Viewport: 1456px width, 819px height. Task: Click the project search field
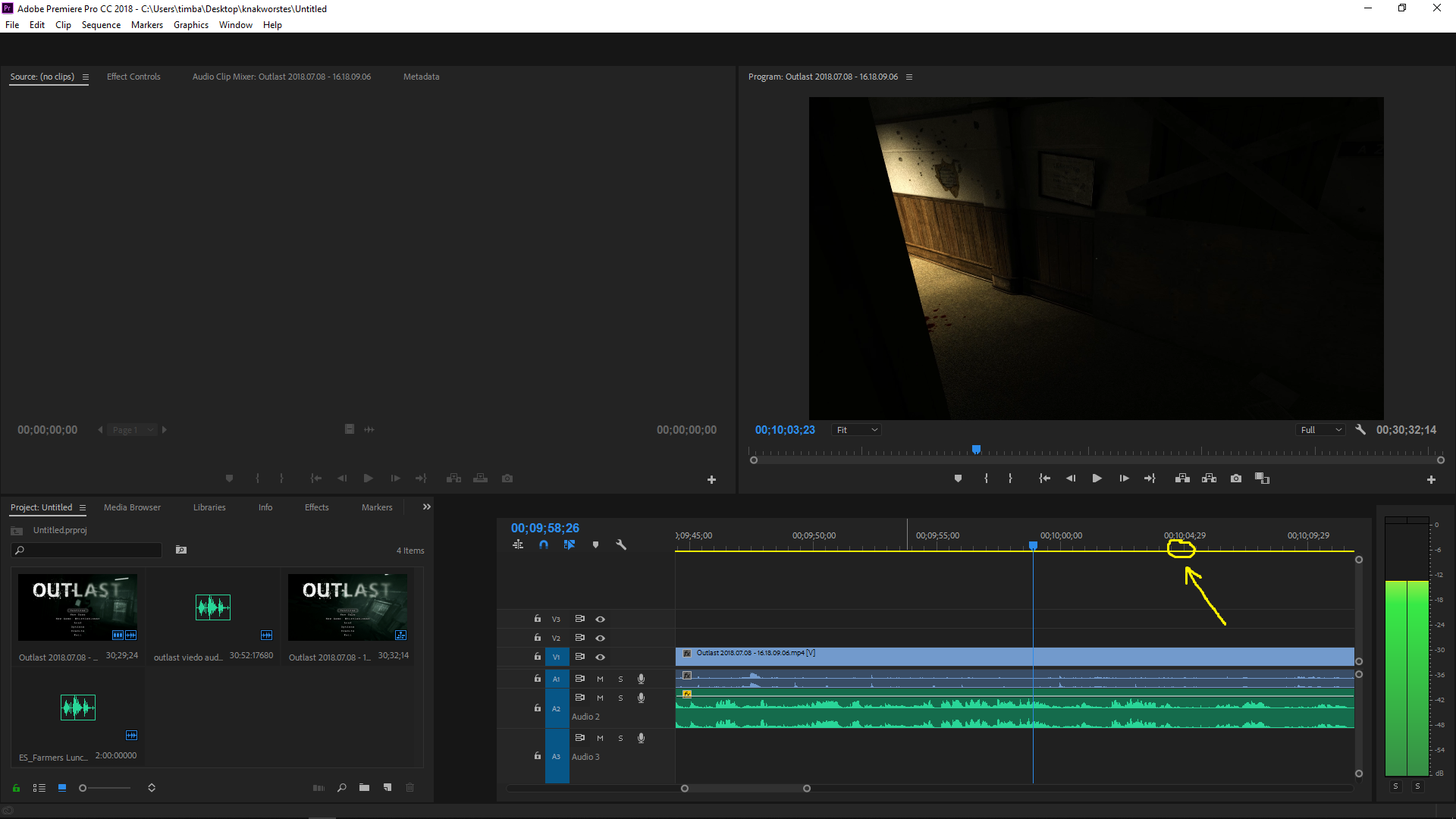86,550
